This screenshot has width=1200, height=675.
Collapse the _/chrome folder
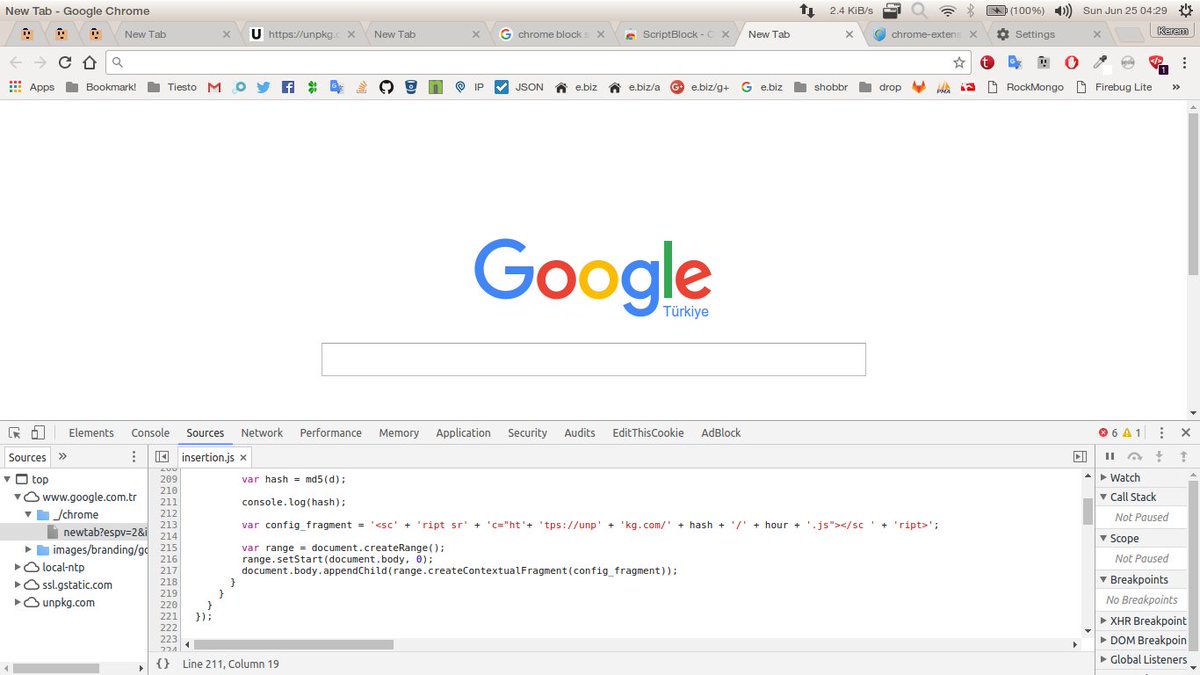click(x=29, y=515)
